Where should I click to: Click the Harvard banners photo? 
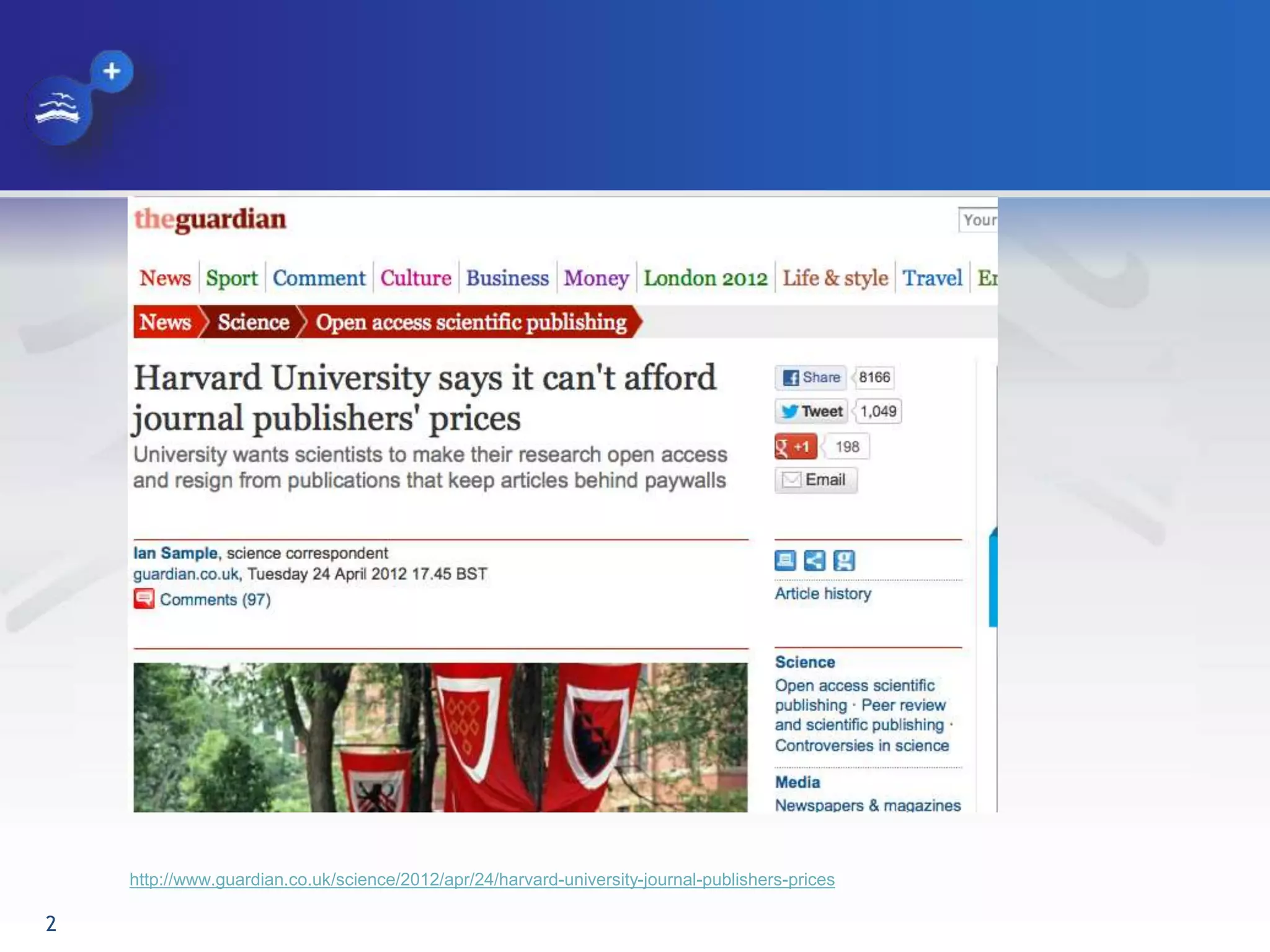[x=440, y=737]
